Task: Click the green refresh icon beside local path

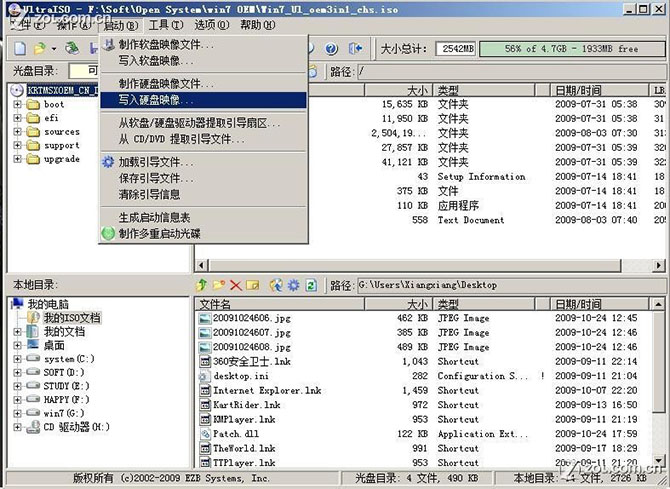Action: 311,285
